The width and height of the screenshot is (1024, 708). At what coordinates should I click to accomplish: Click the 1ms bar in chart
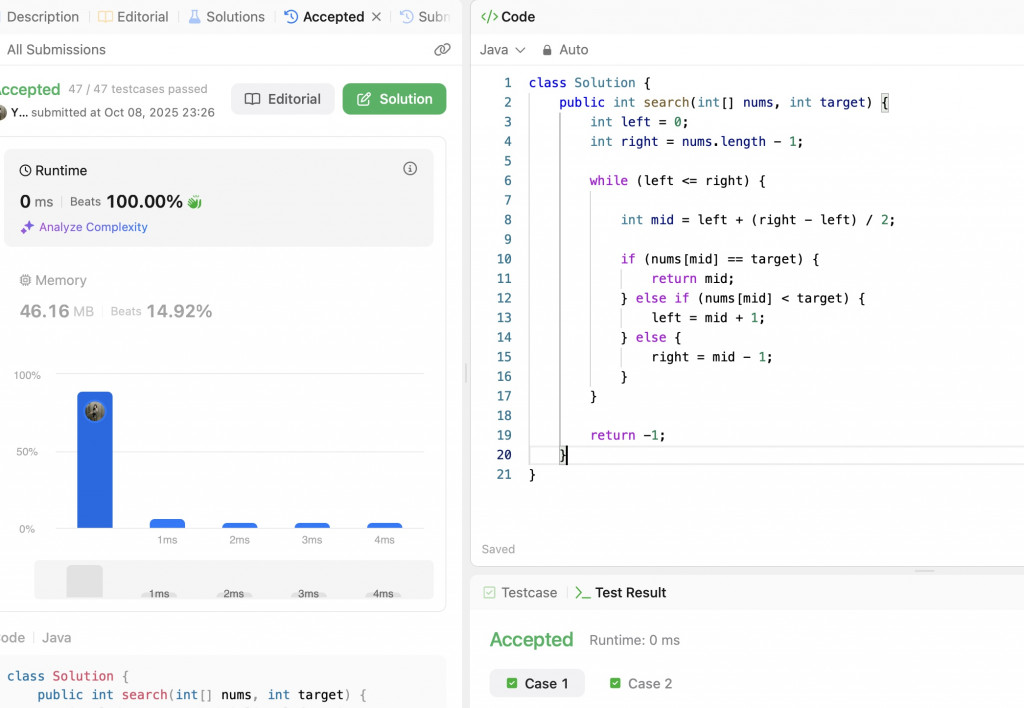pyautogui.click(x=167, y=523)
